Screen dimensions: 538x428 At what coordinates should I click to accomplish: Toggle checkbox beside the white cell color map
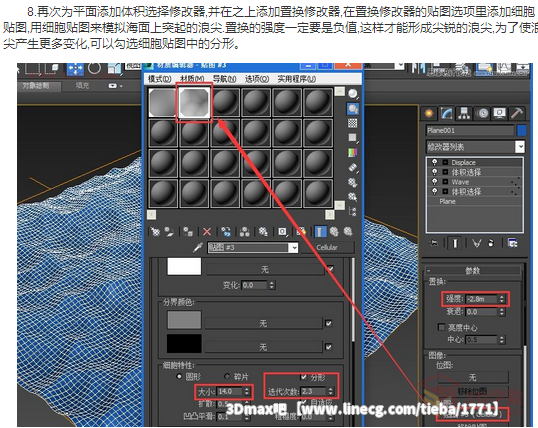tap(330, 269)
